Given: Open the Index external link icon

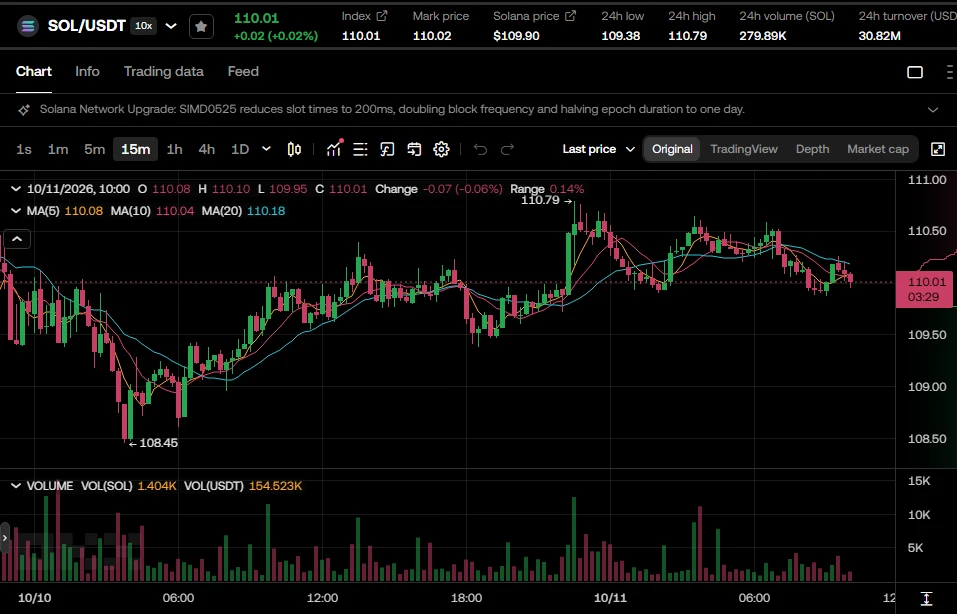Looking at the screenshot, I should [382, 16].
